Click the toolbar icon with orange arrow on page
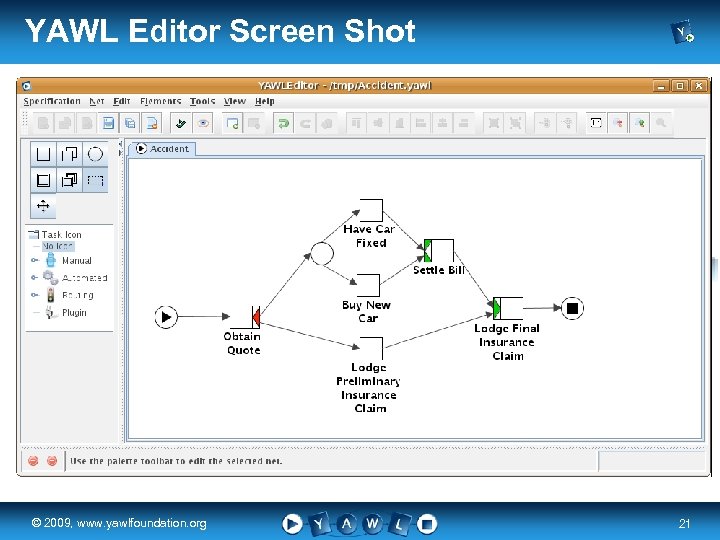The height and width of the screenshot is (540, 720). tap(152, 123)
